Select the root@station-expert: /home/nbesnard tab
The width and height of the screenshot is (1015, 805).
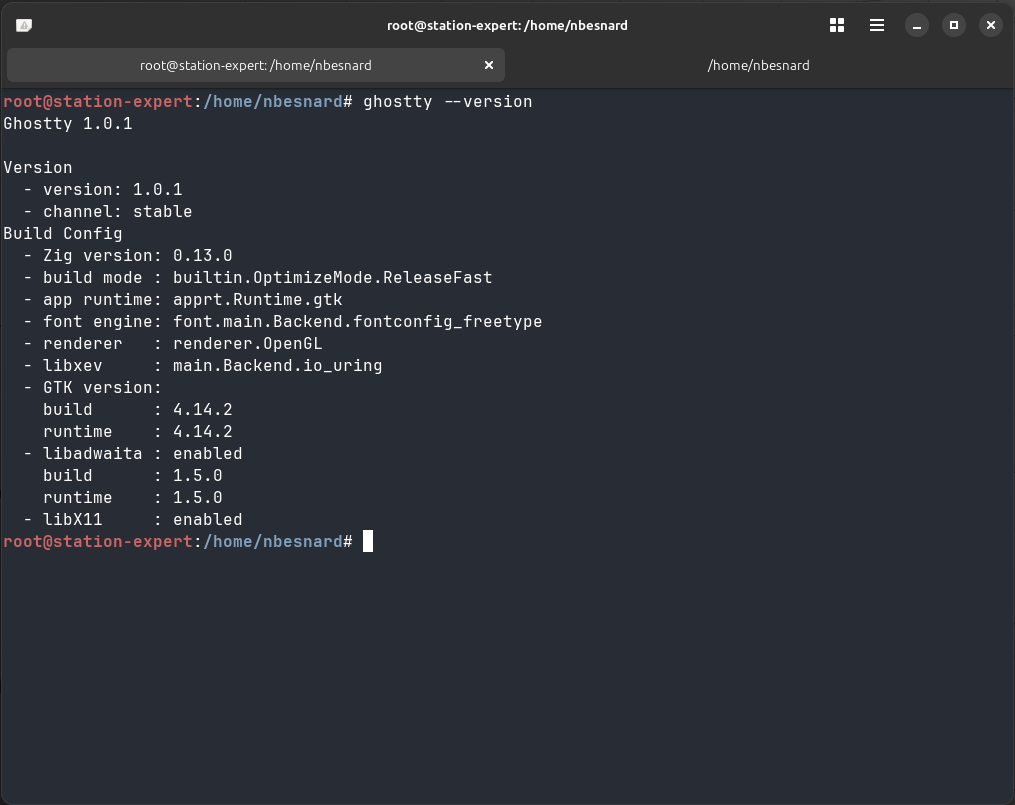click(x=256, y=65)
